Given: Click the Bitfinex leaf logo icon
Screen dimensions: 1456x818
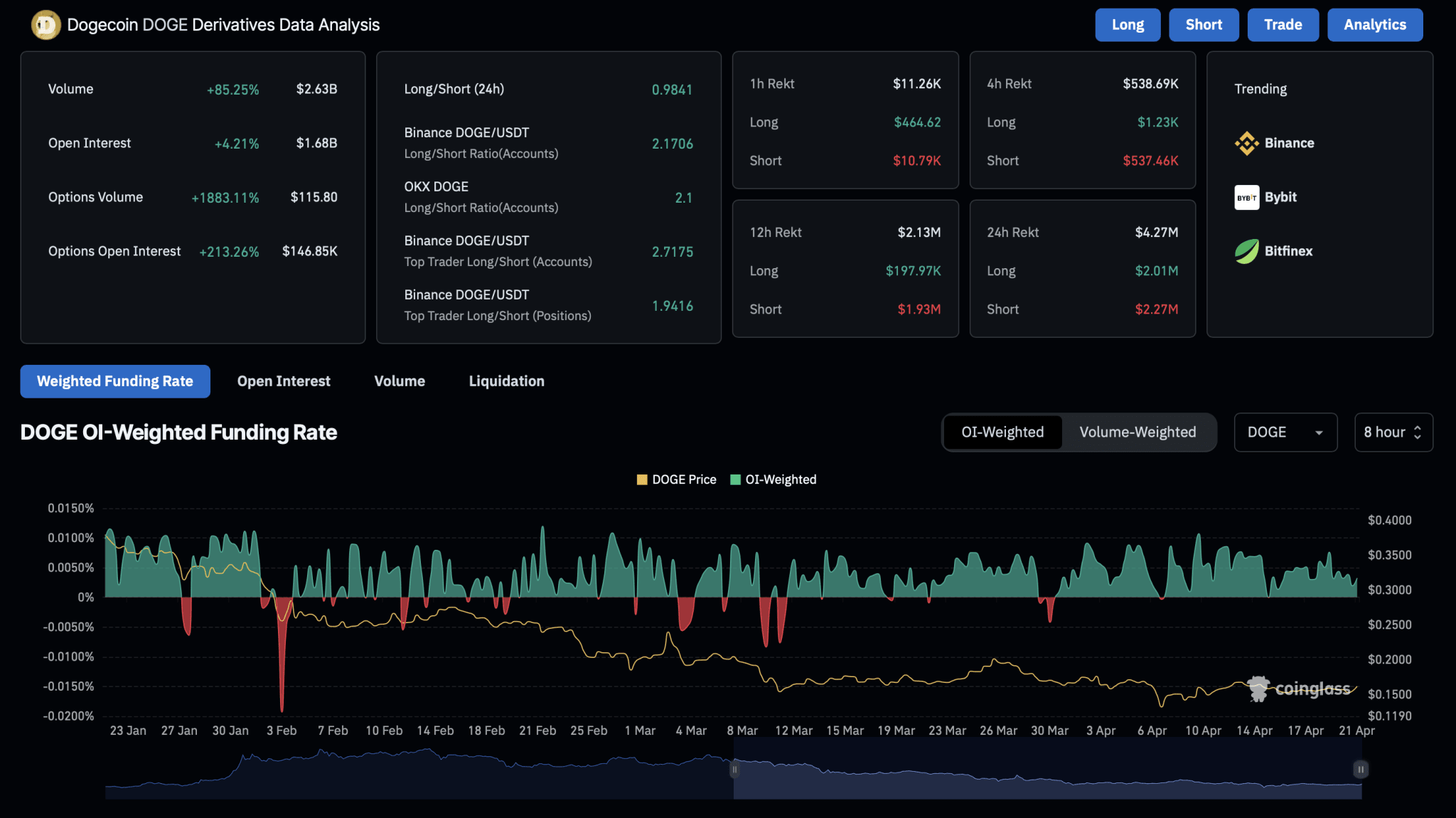Looking at the screenshot, I should [x=1246, y=251].
